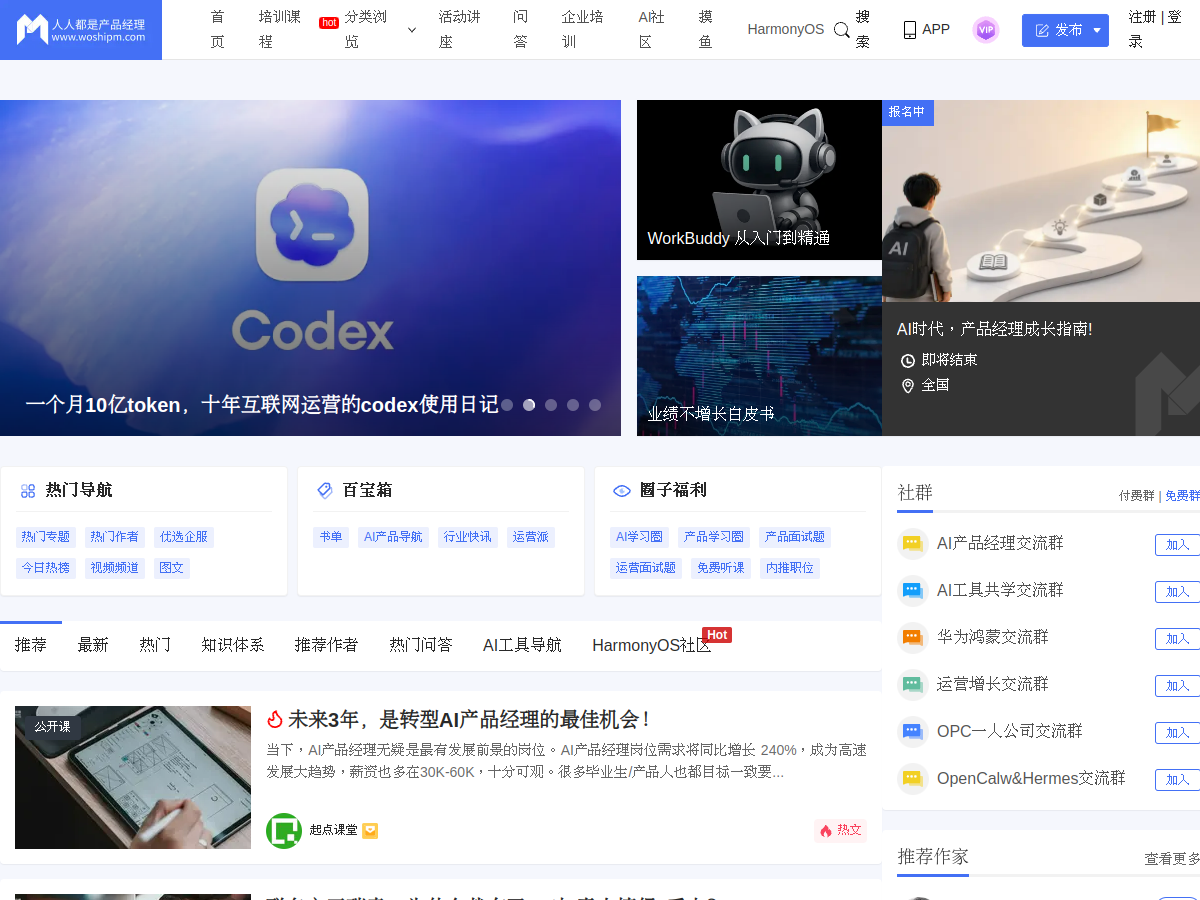Screen dimensions: 1200x900
Task: Open the 公开课 article thumbnail
Action: pyautogui.click(x=133, y=778)
